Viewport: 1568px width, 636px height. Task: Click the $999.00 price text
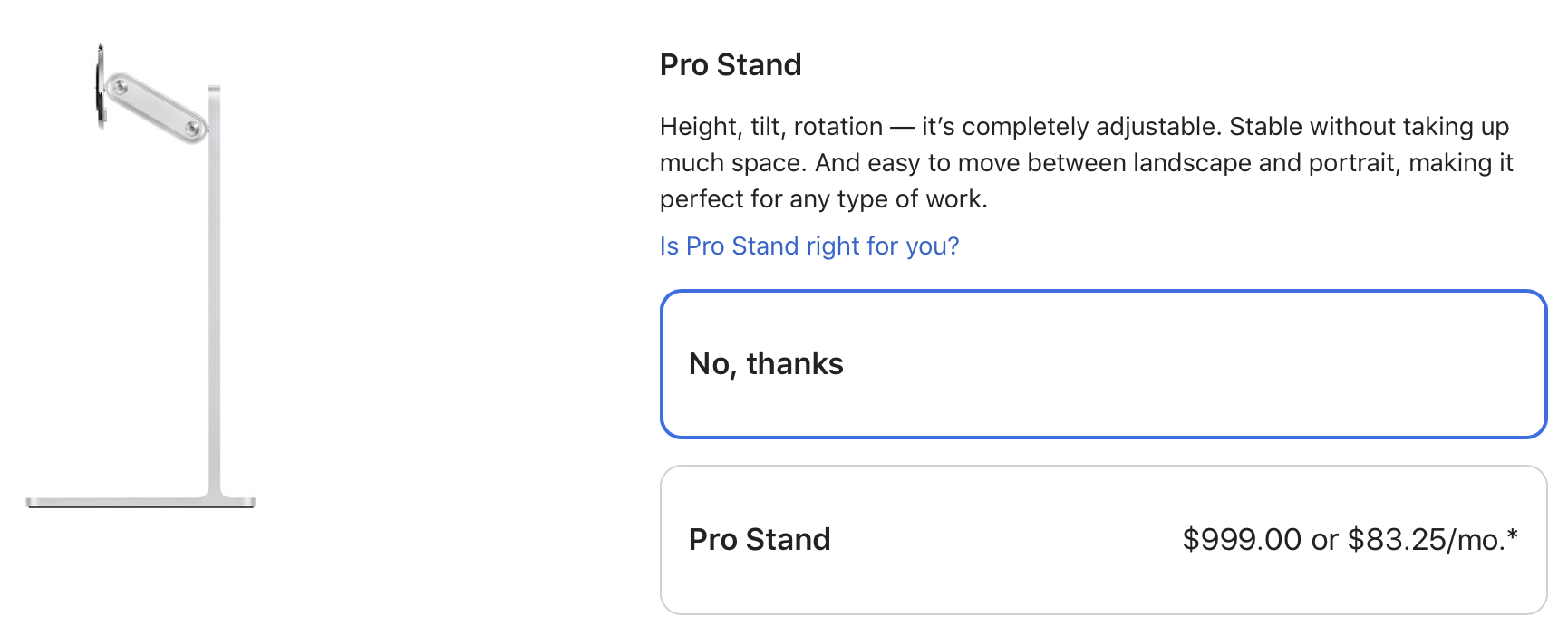1242,540
